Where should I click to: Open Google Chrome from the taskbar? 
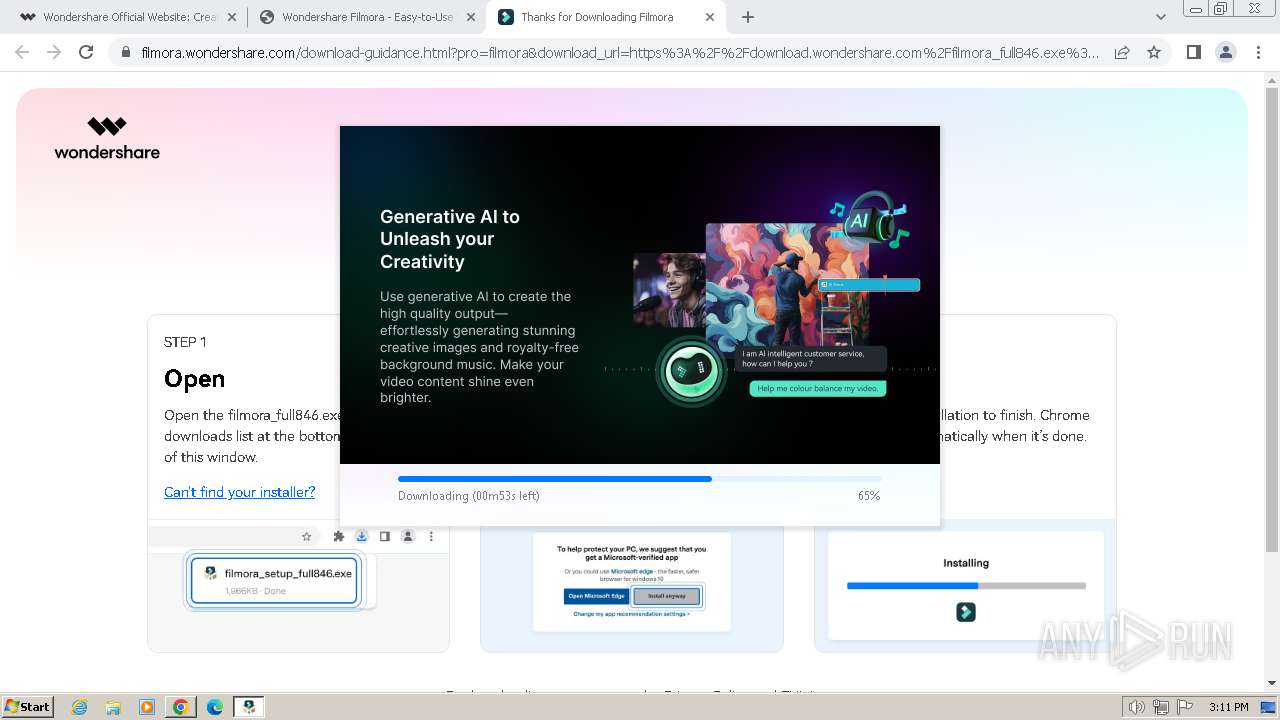pyautogui.click(x=181, y=707)
